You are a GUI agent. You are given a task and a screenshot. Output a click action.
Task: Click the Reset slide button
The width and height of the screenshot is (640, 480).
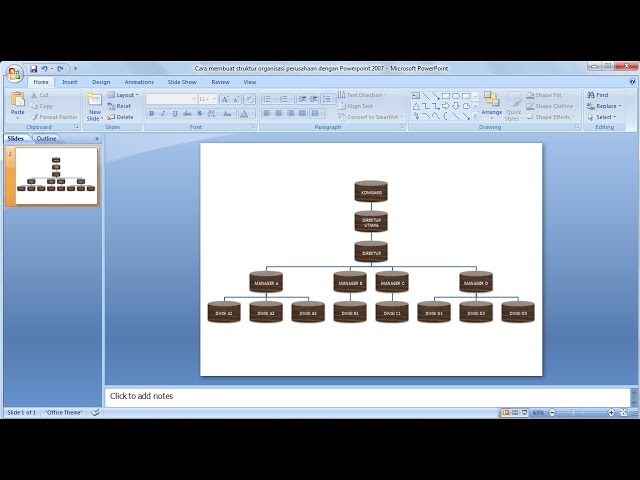(123, 106)
